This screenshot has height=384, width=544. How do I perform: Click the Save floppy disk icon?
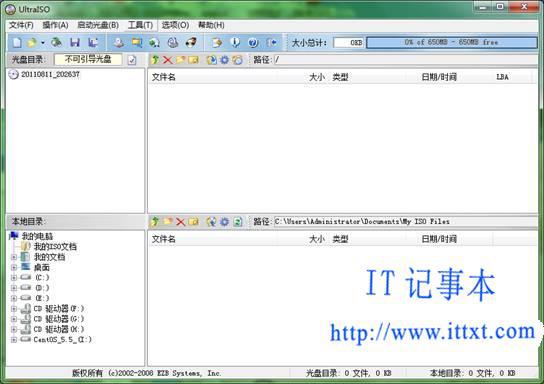[75, 42]
